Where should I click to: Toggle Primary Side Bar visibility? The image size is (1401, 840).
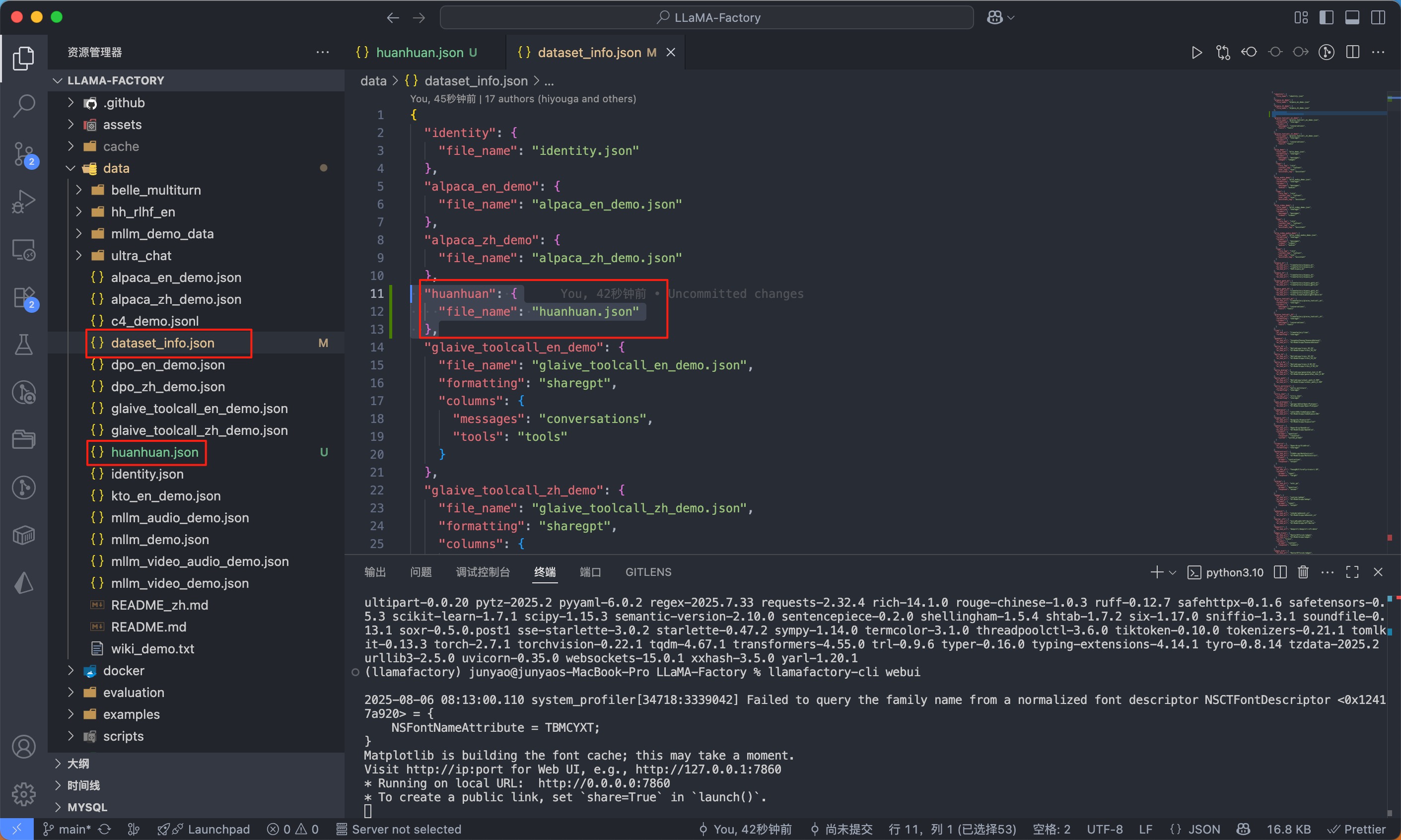1326,17
